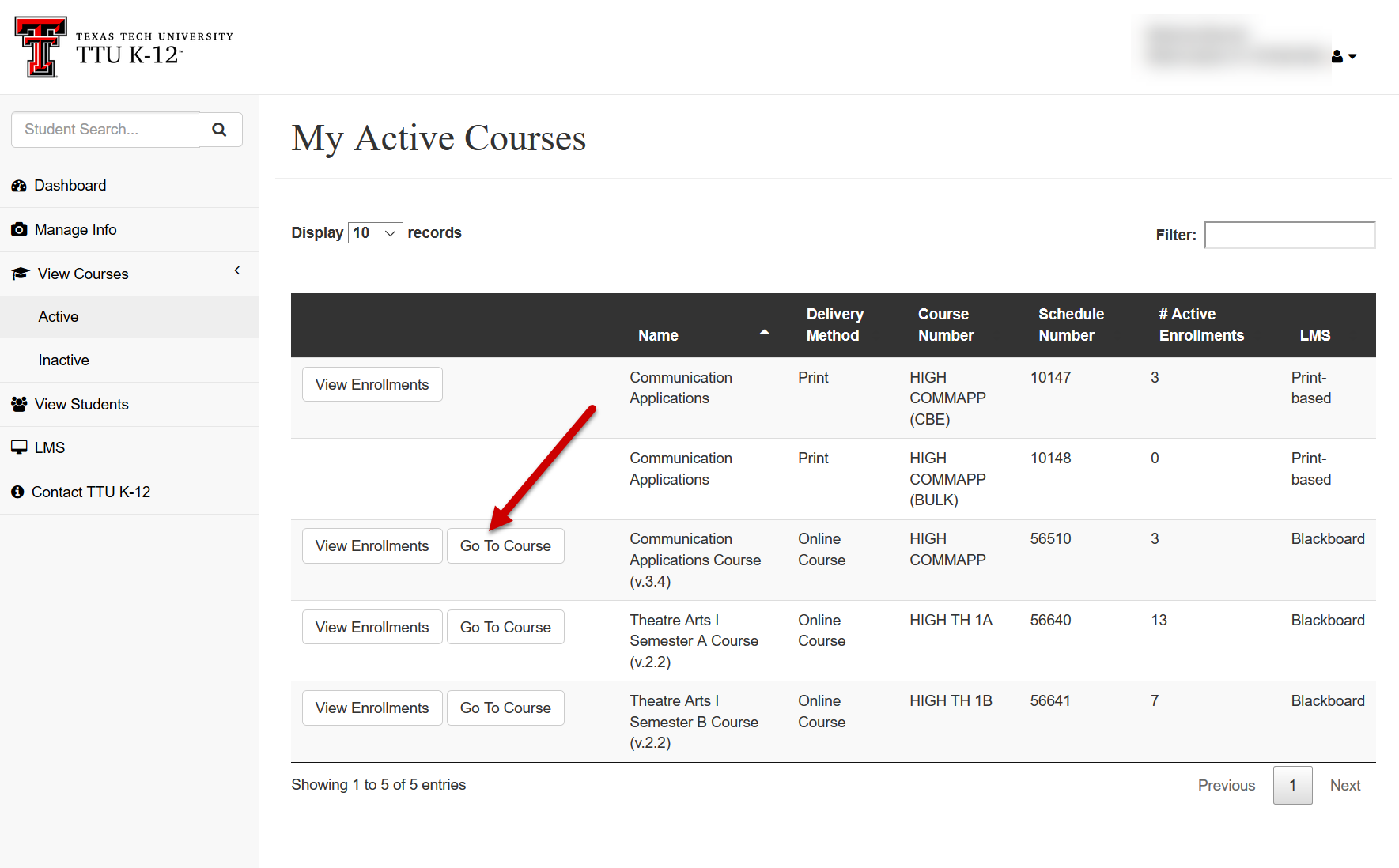Image resolution: width=1399 pixels, height=868 pixels.
Task: Click the Dashboard gauge icon
Action: tap(19, 186)
